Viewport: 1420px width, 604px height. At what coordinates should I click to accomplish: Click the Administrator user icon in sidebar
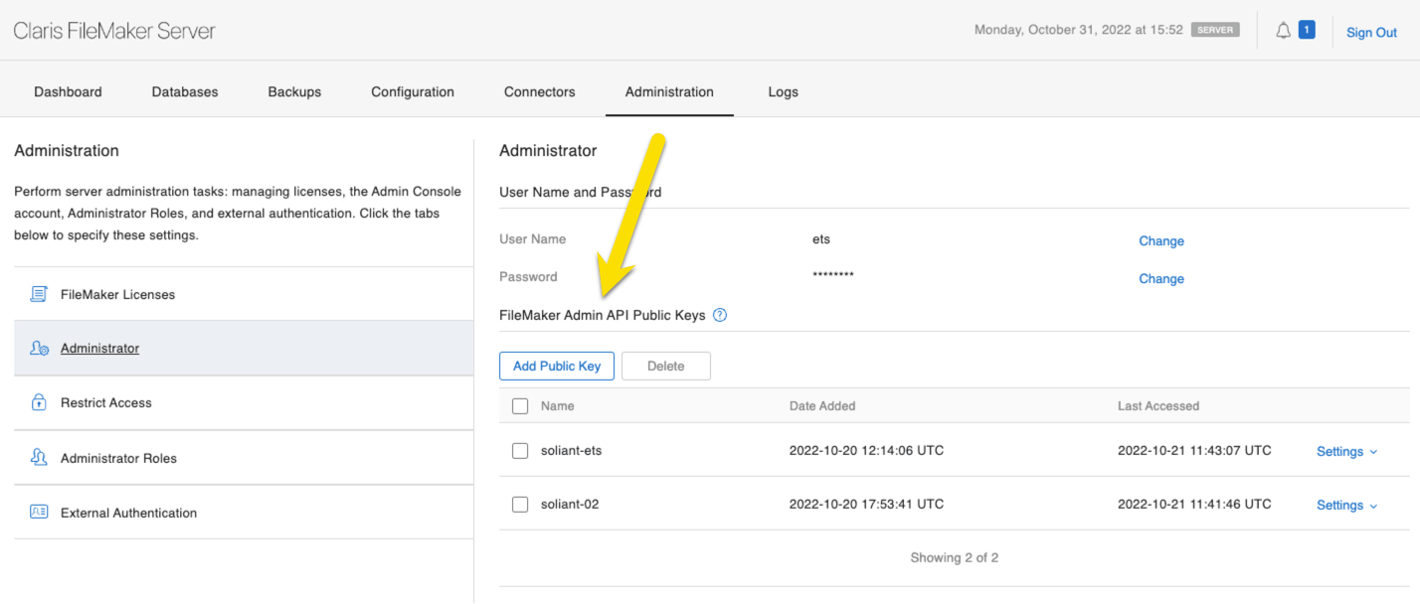(39, 348)
